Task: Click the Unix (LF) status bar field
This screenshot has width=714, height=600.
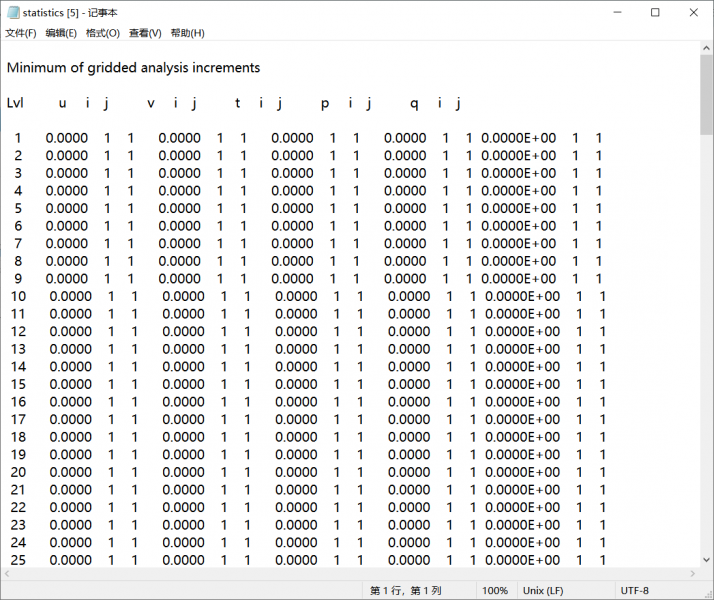Action: (543, 591)
